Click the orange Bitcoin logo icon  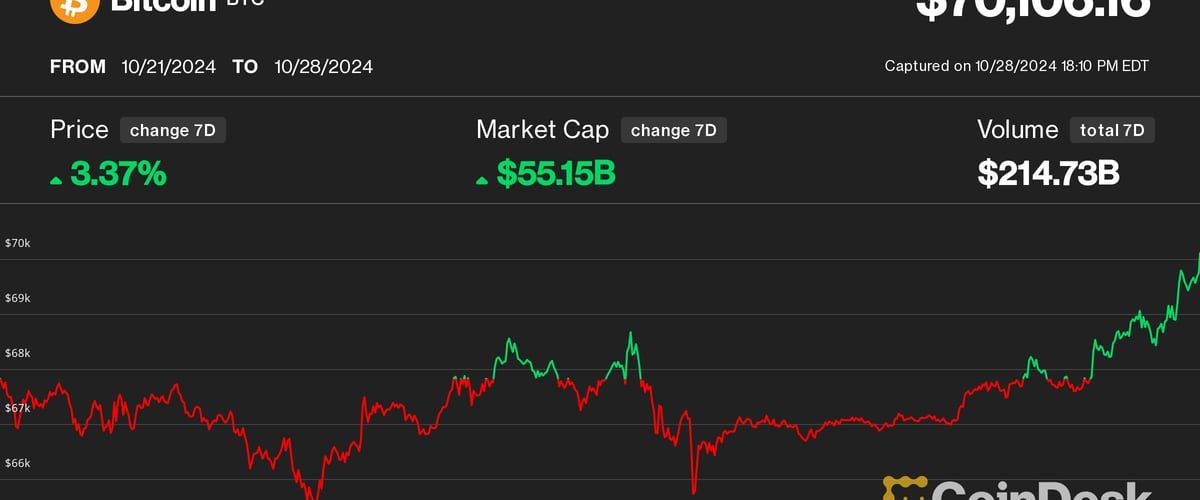point(74,8)
